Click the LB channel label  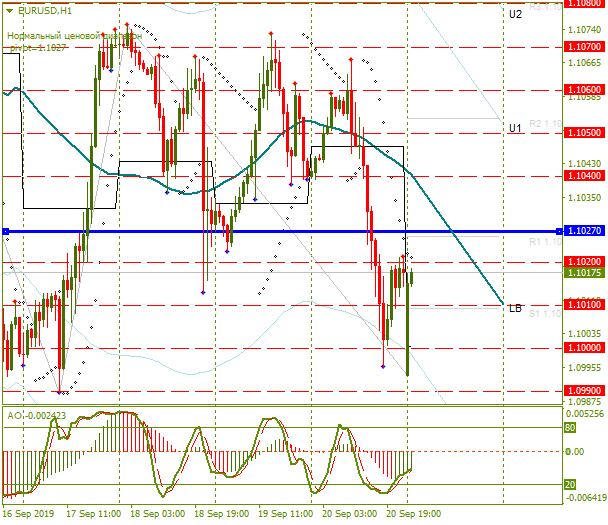click(515, 309)
